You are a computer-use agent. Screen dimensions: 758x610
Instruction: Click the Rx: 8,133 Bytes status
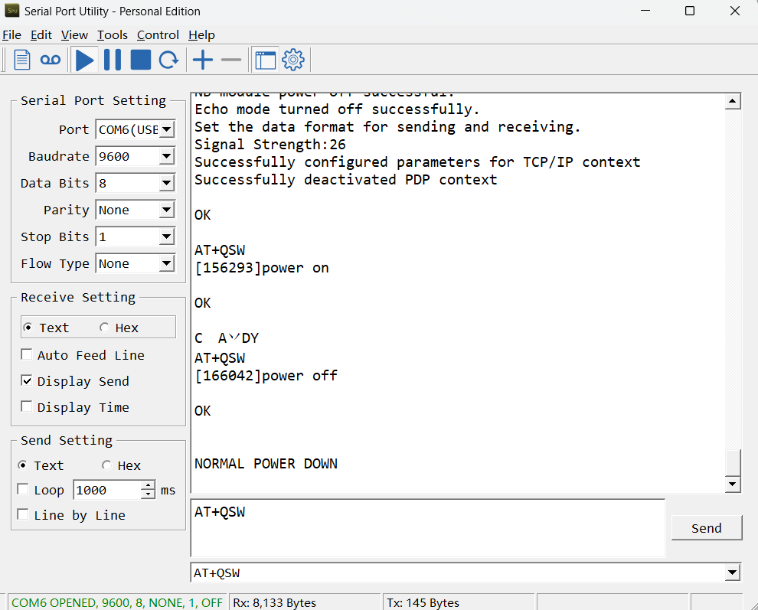point(275,603)
